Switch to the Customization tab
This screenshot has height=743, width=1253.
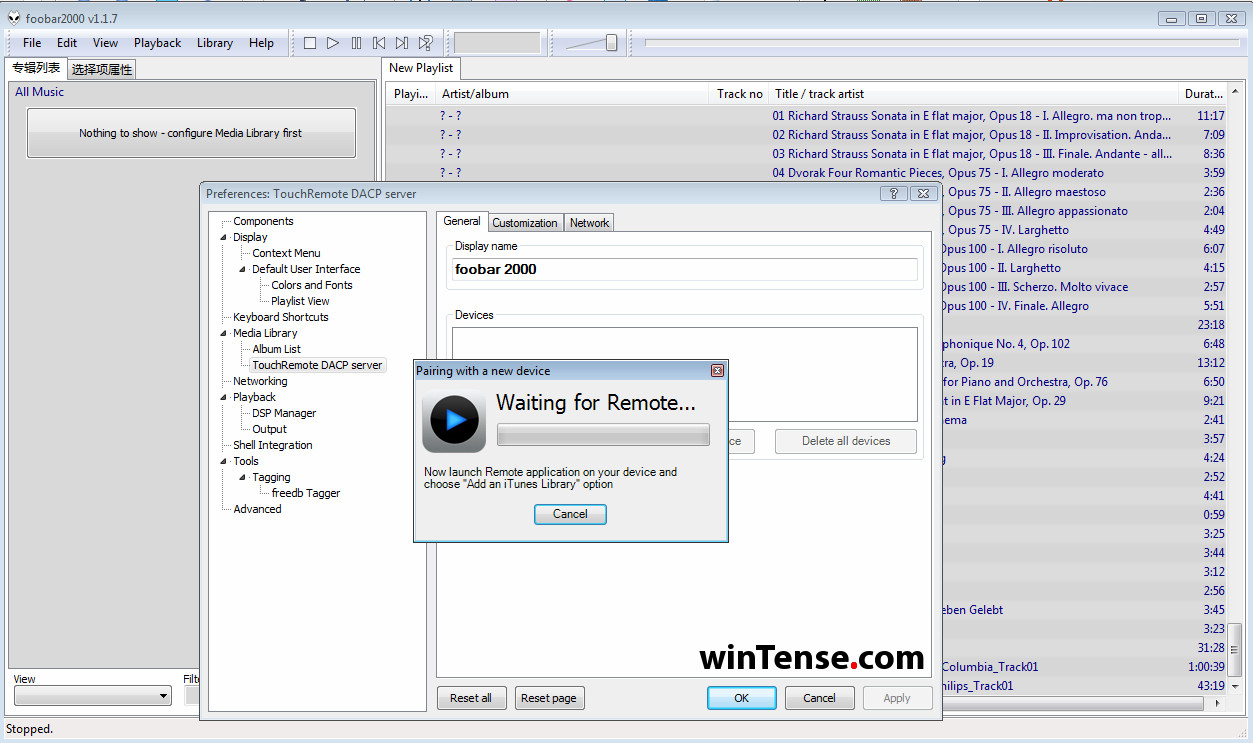pos(525,223)
